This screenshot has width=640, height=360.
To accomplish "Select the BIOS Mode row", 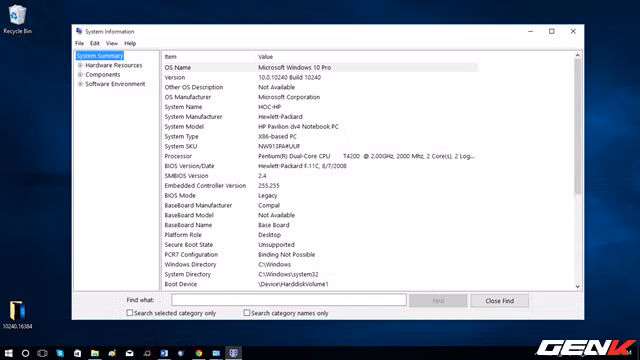I will point(320,195).
